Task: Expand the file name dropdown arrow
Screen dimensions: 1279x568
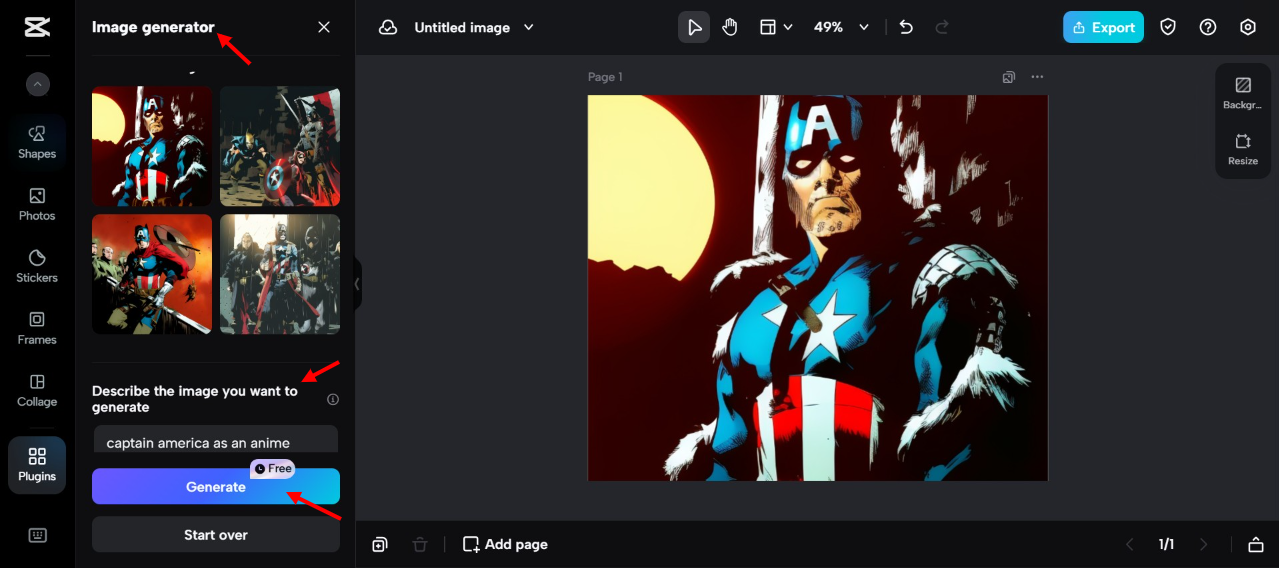Action: coord(529,27)
